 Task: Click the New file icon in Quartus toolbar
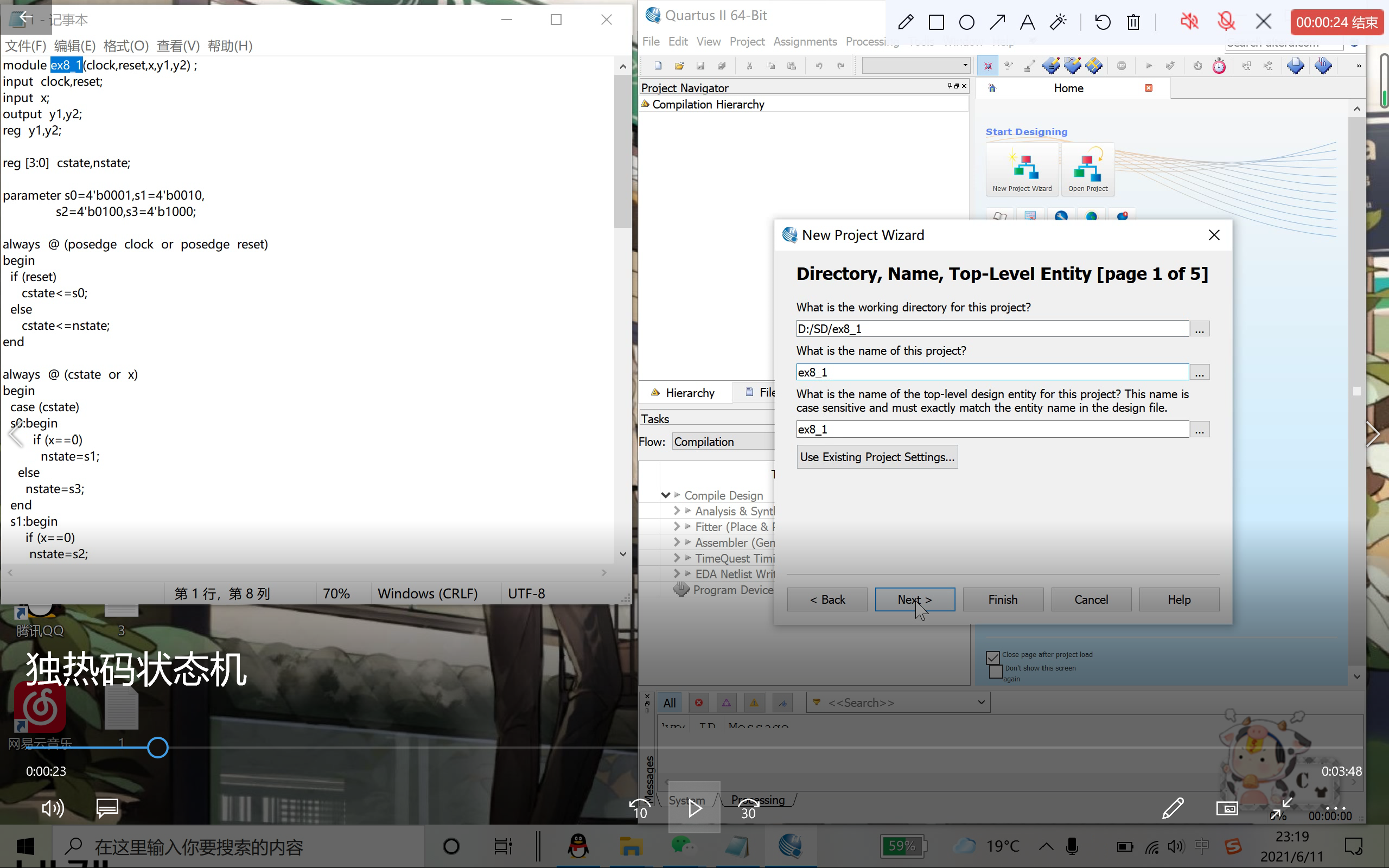tap(658, 66)
